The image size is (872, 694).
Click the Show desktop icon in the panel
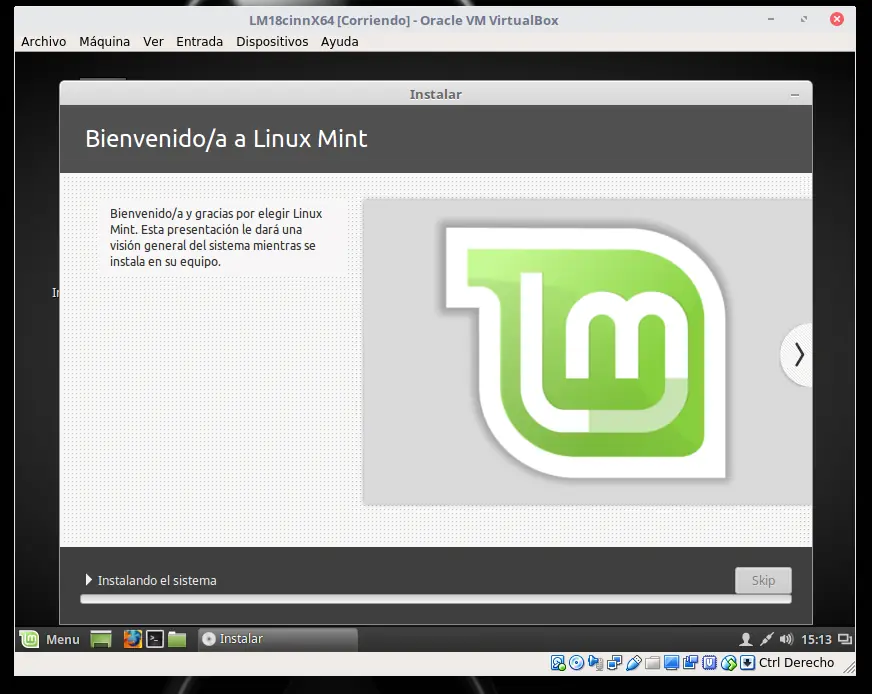pos(101,640)
